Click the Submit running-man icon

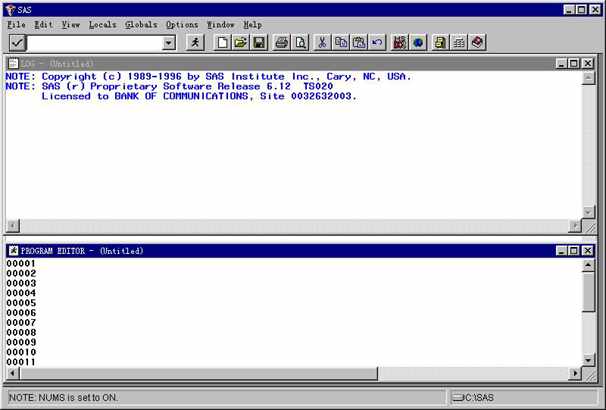(195, 43)
